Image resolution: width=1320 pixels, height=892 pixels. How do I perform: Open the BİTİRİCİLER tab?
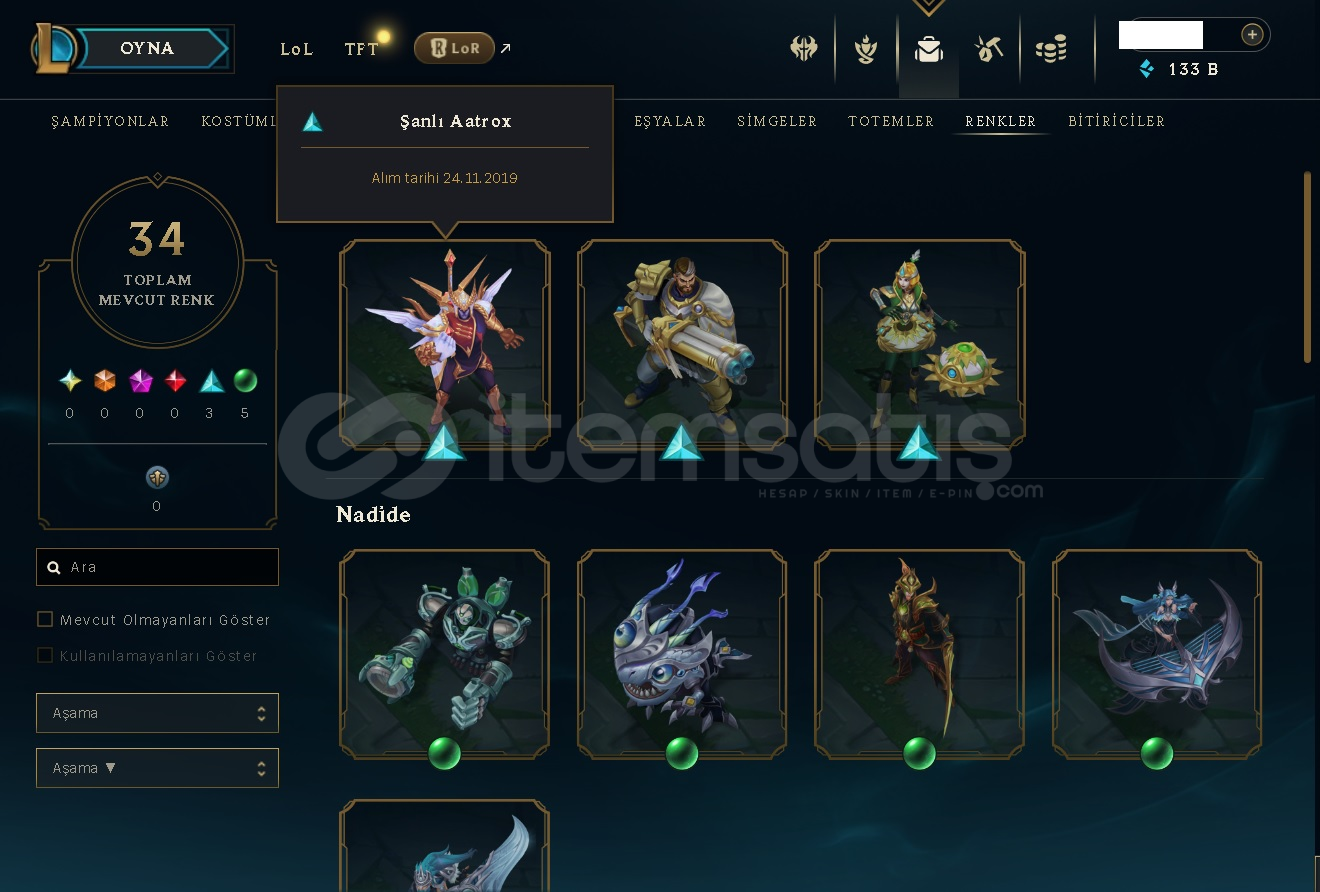pos(1117,121)
